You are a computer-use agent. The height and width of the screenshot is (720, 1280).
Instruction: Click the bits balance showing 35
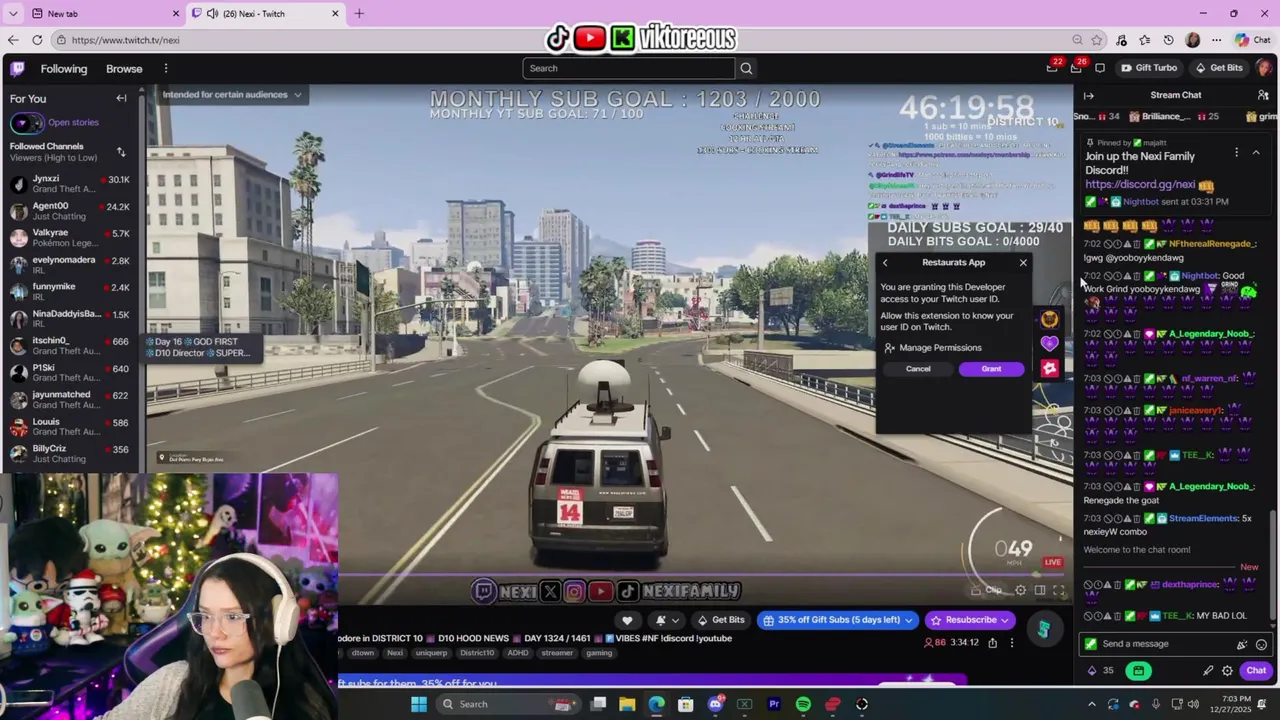1100,670
